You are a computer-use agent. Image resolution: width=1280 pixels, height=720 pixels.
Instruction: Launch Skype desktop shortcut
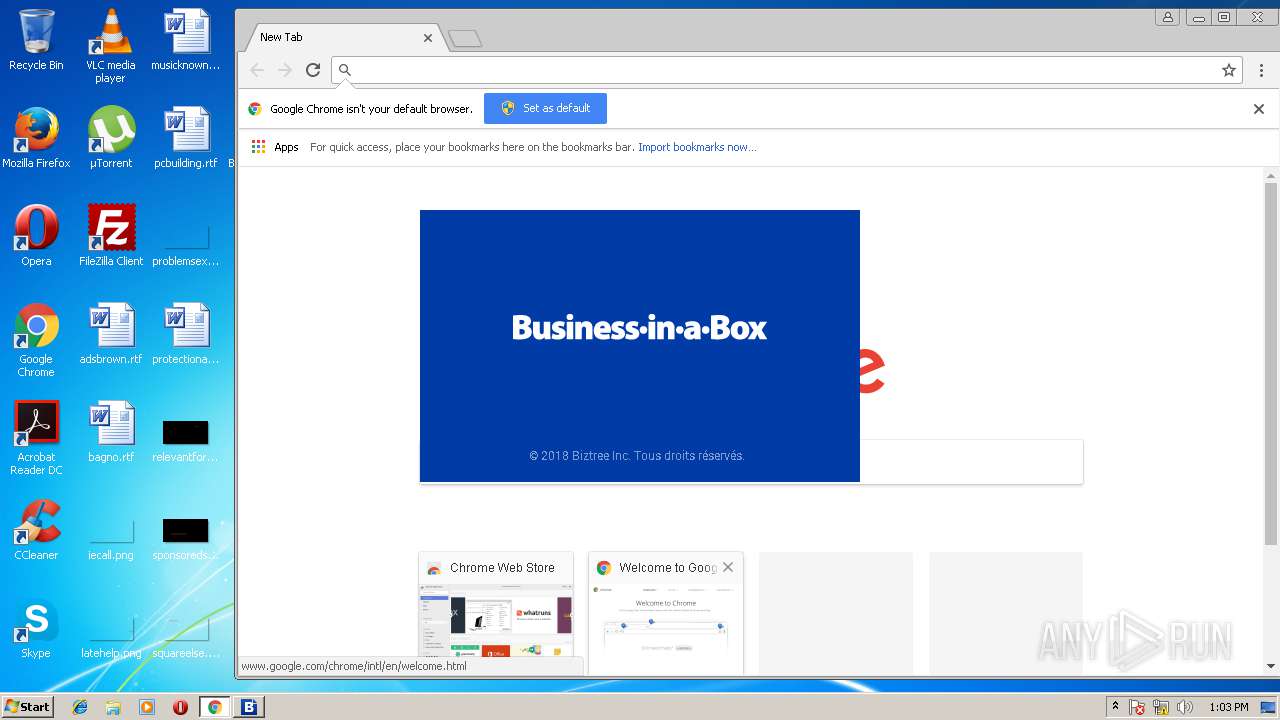pos(36,627)
